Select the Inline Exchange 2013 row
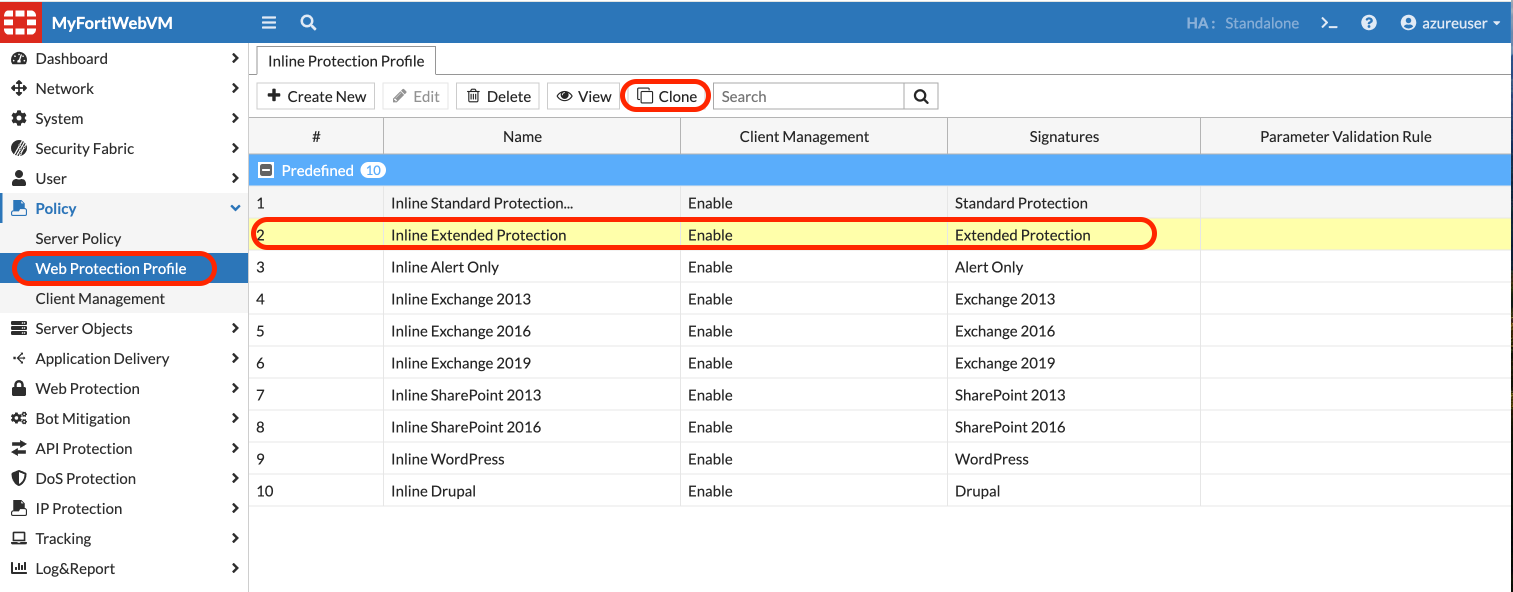Image resolution: width=1513 pixels, height=592 pixels. click(x=880, y=299)
